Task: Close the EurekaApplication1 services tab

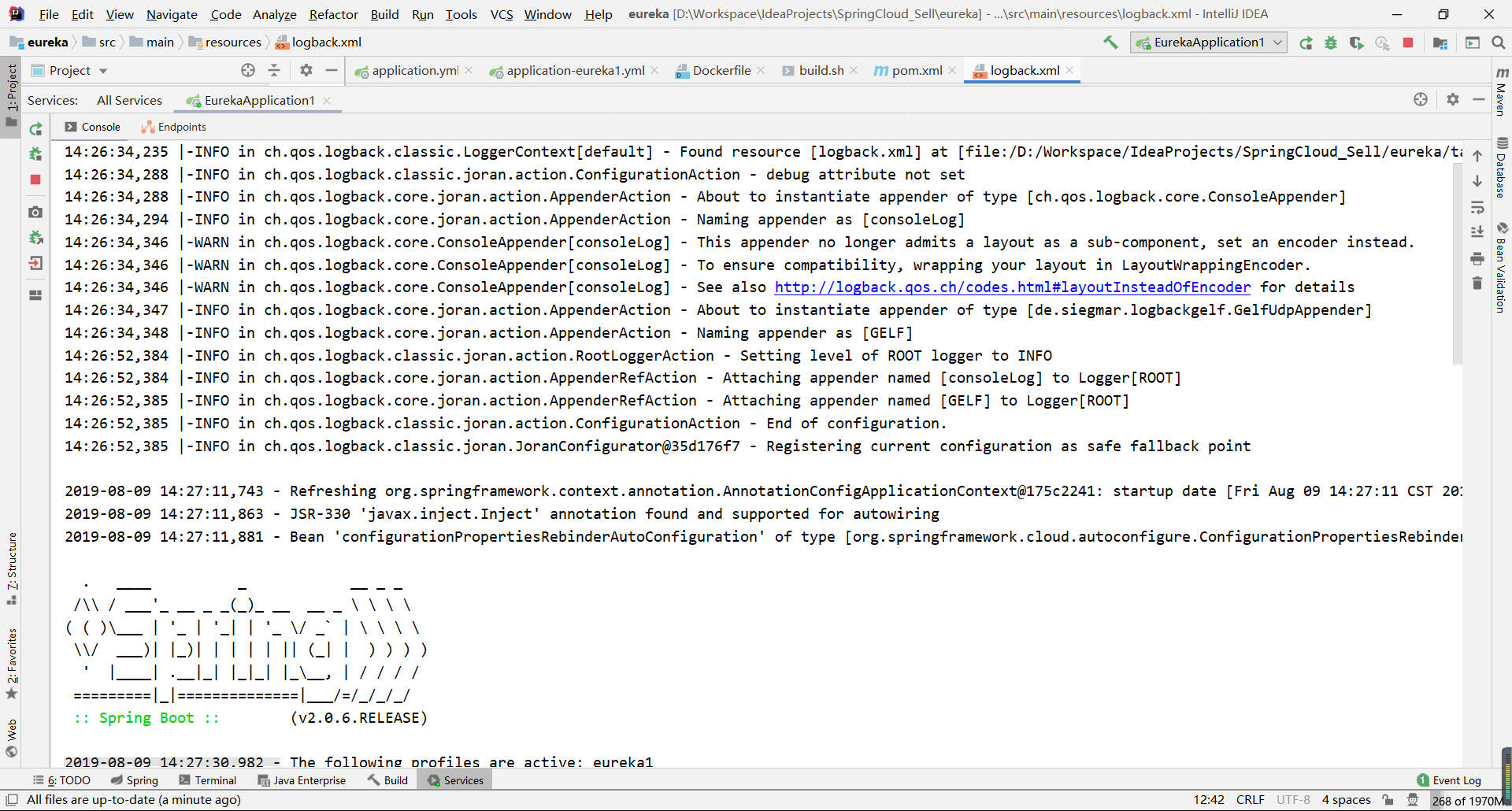Action: (327, 101)
